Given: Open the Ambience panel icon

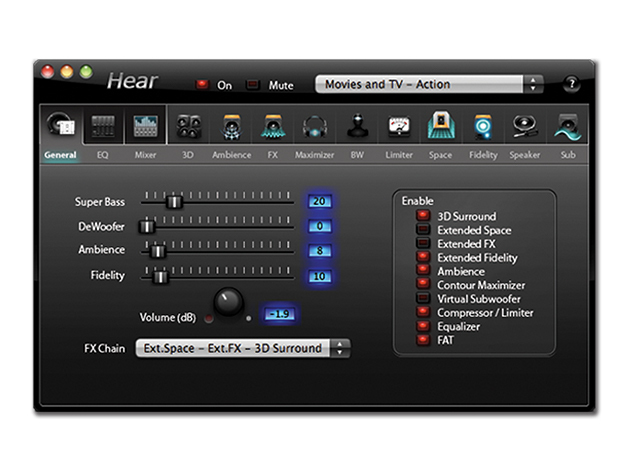Looking at the screenshot, I should 231,127.
